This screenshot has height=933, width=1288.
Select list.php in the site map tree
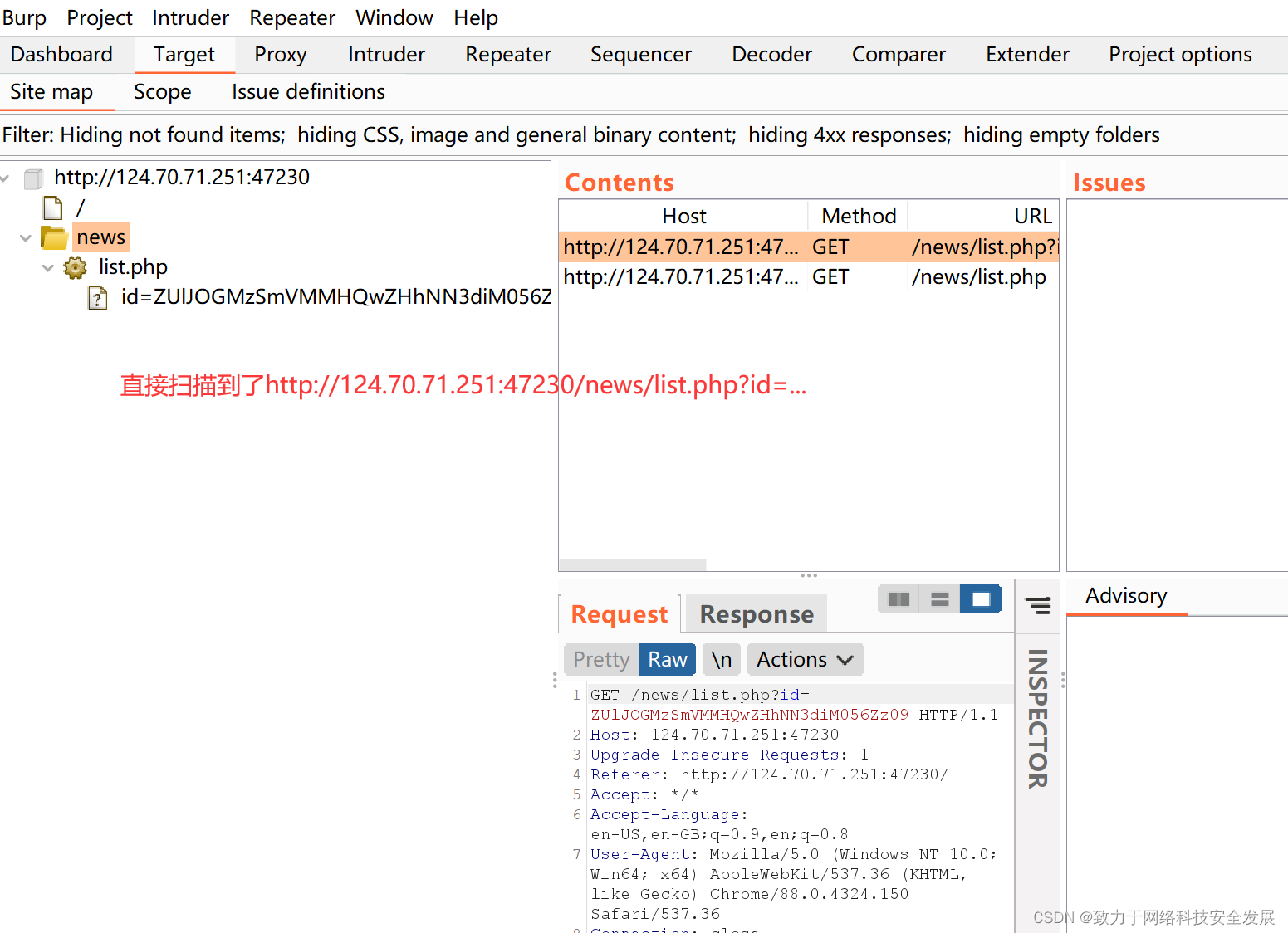point(133,267)
